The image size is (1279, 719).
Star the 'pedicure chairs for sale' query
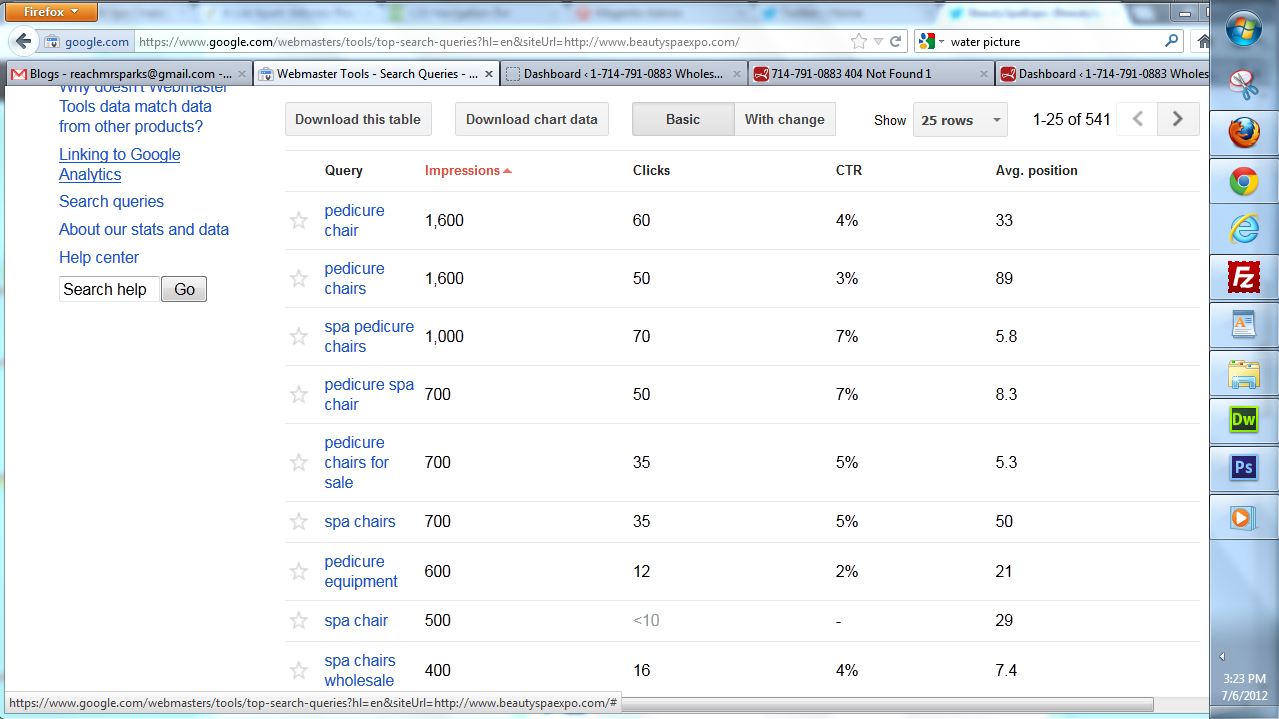click(298, 462)
